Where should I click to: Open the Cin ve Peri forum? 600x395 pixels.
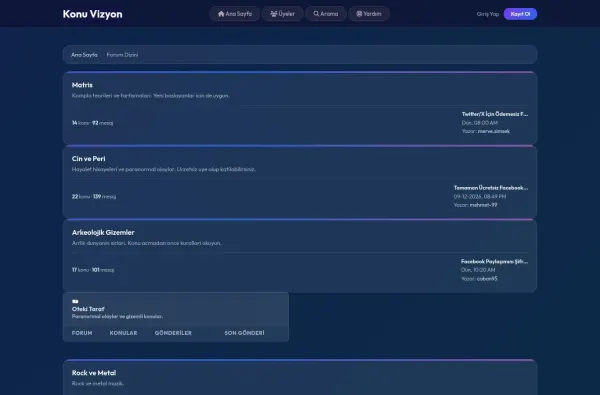click(88, 158)
